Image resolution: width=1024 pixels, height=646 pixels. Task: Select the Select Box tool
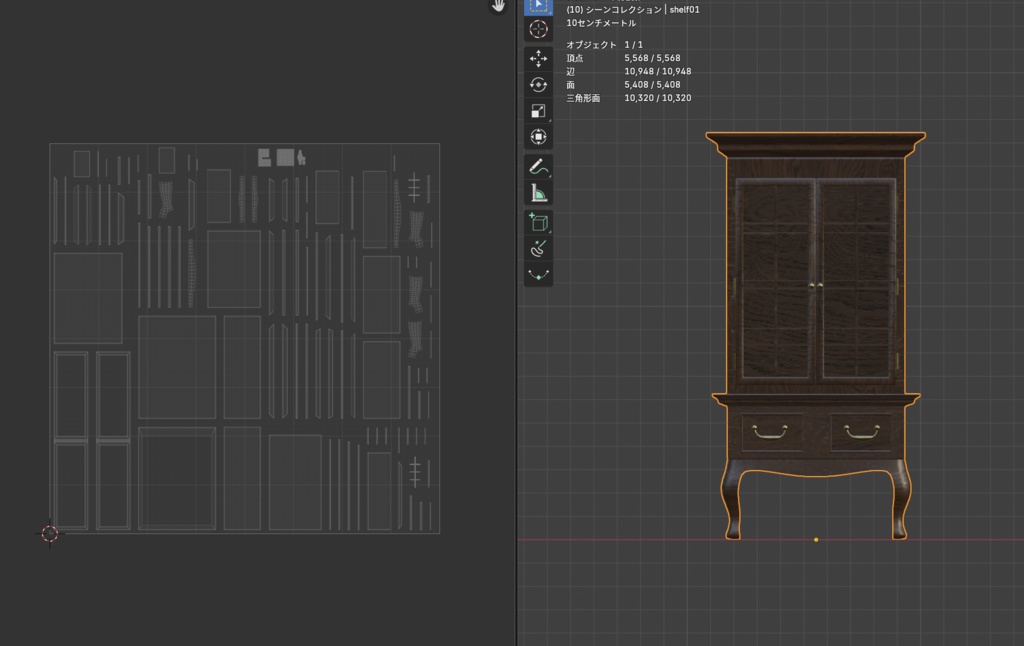(538, 7)
